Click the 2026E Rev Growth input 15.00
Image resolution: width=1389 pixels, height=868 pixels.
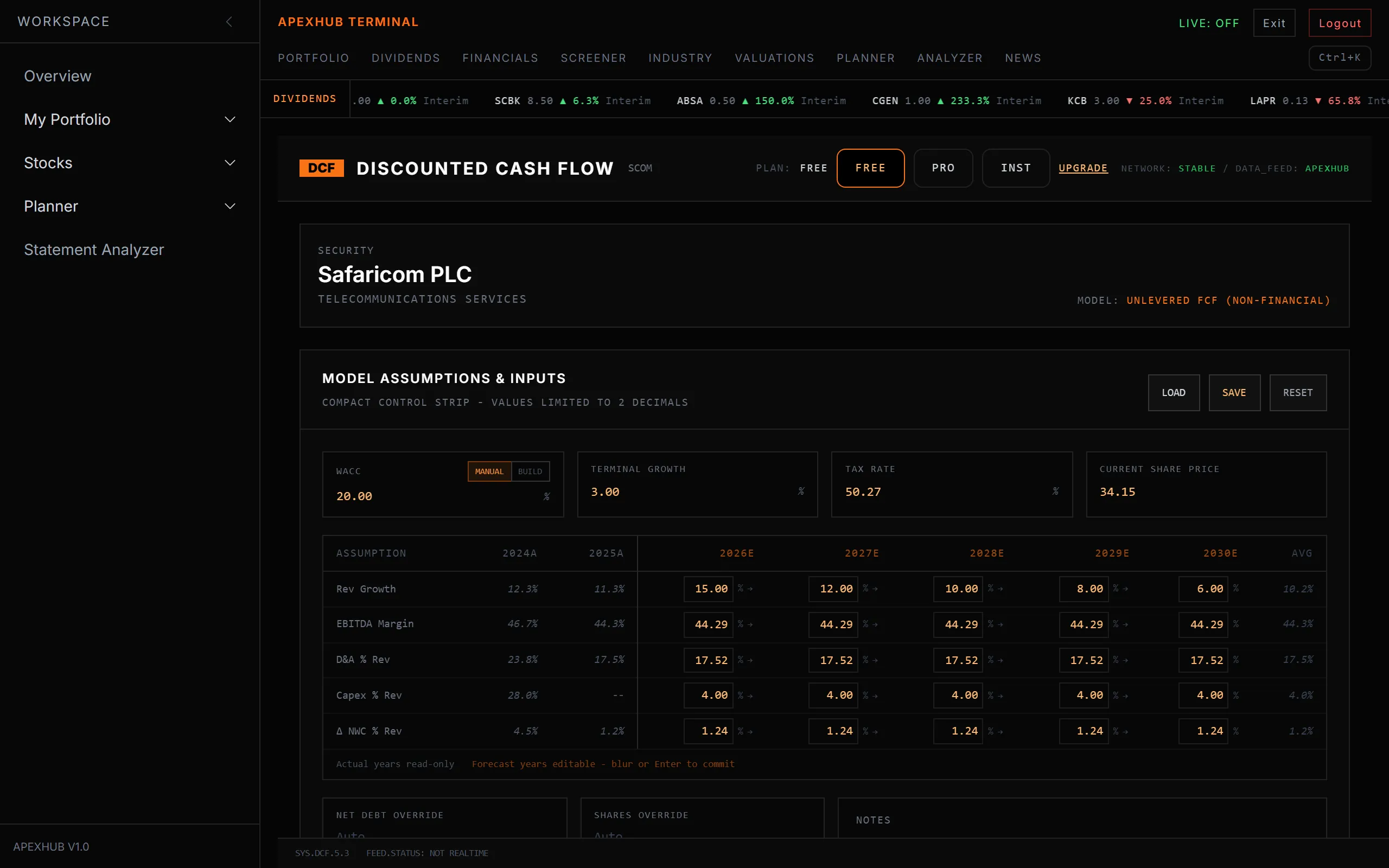coord(708,589)
